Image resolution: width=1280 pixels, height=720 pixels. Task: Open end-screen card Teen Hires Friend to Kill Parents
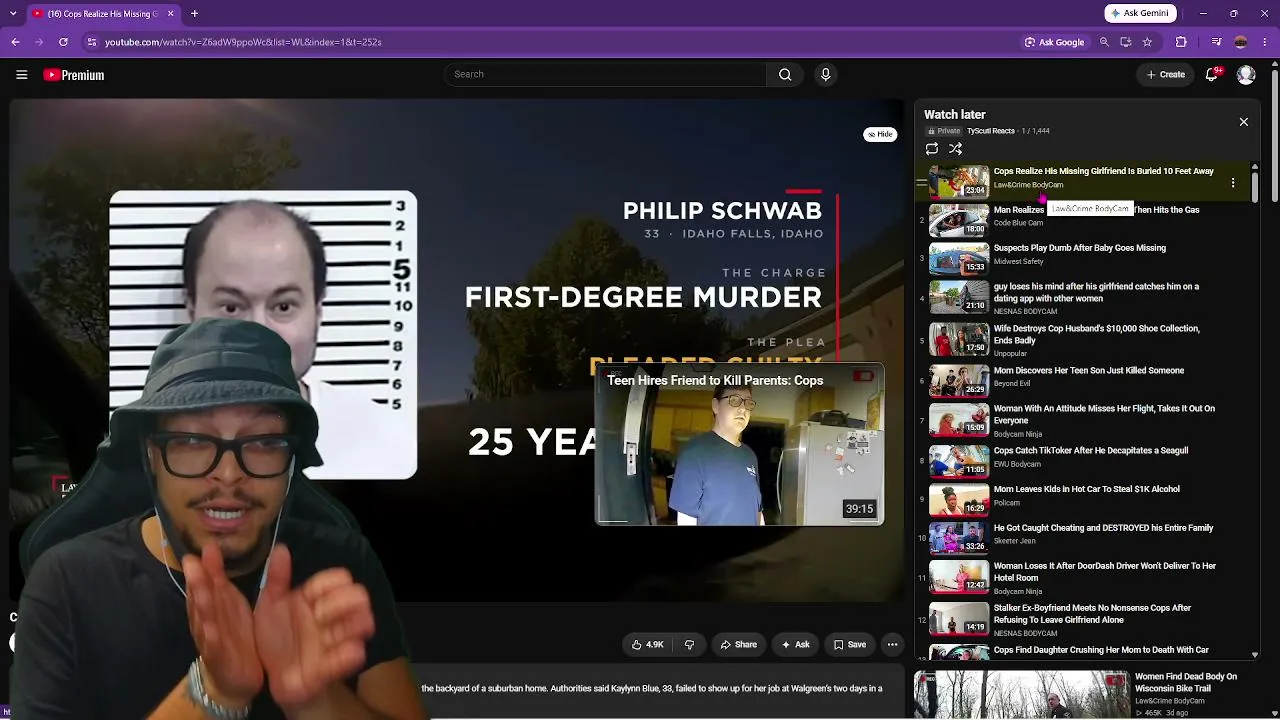tap(740, 446)
